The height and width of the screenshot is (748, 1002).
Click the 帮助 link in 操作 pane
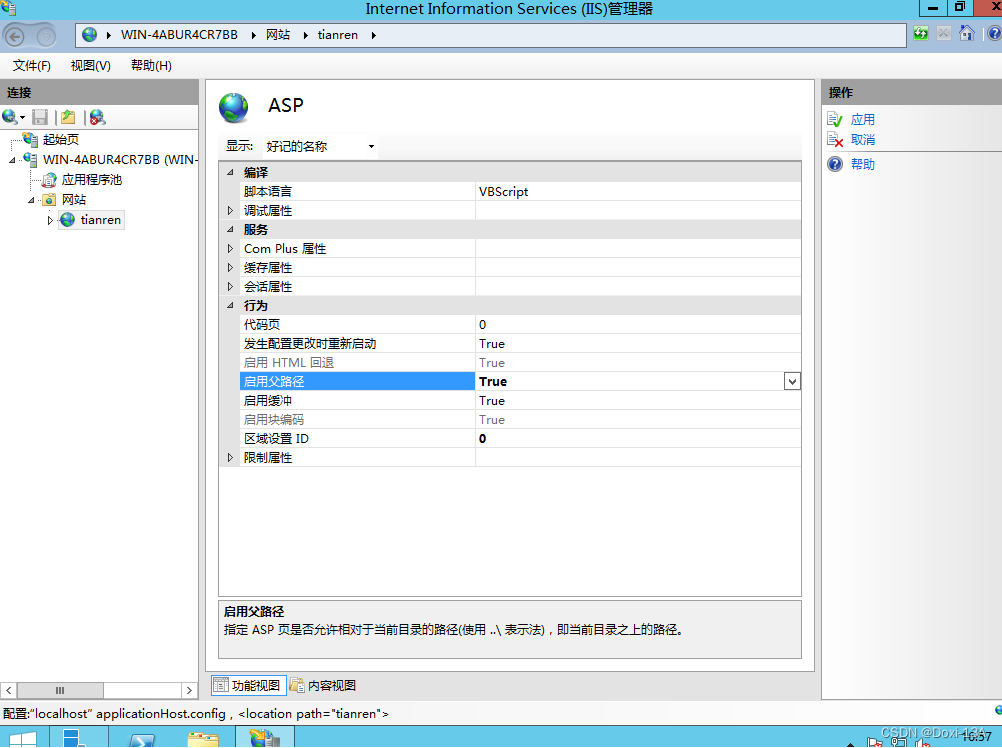click(863, 164)
